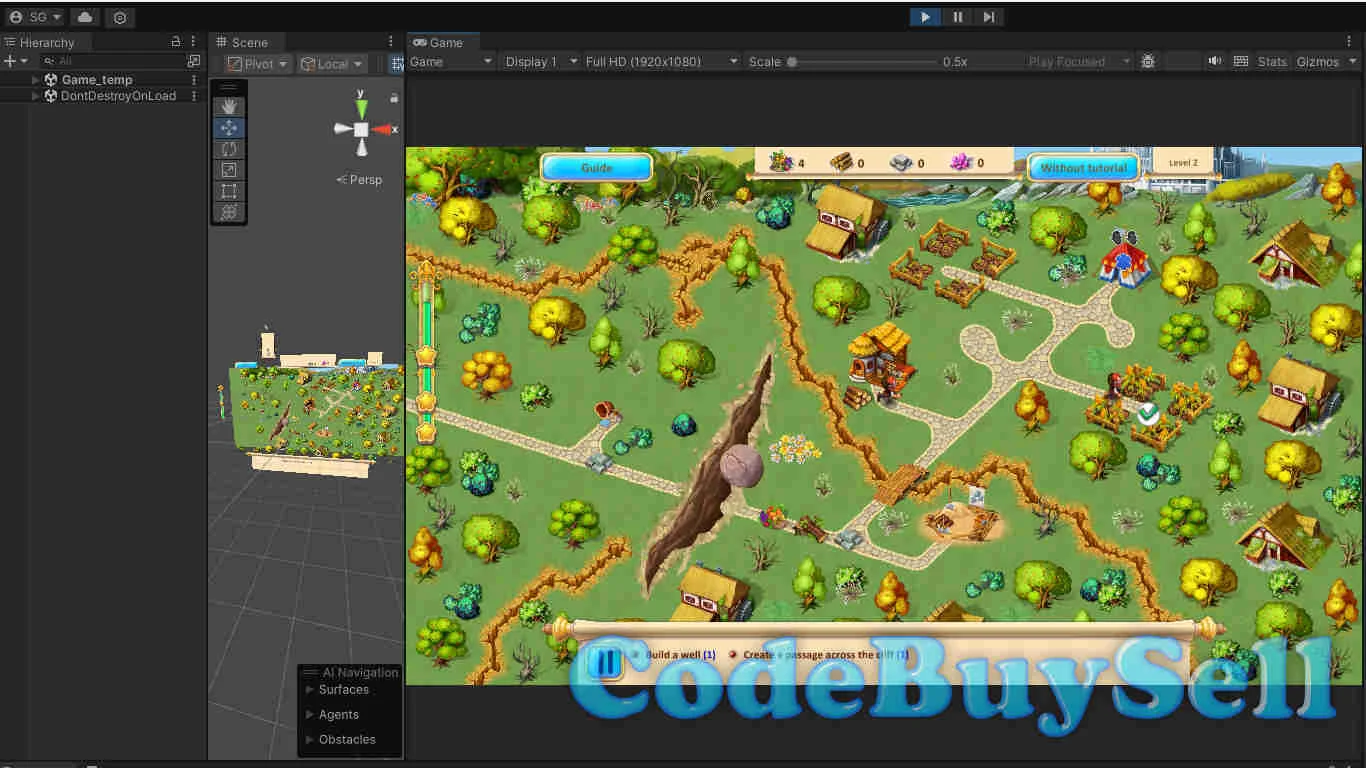Toggle Gizmos in the Game view

pyautogui.click(x=1317, y=61)
